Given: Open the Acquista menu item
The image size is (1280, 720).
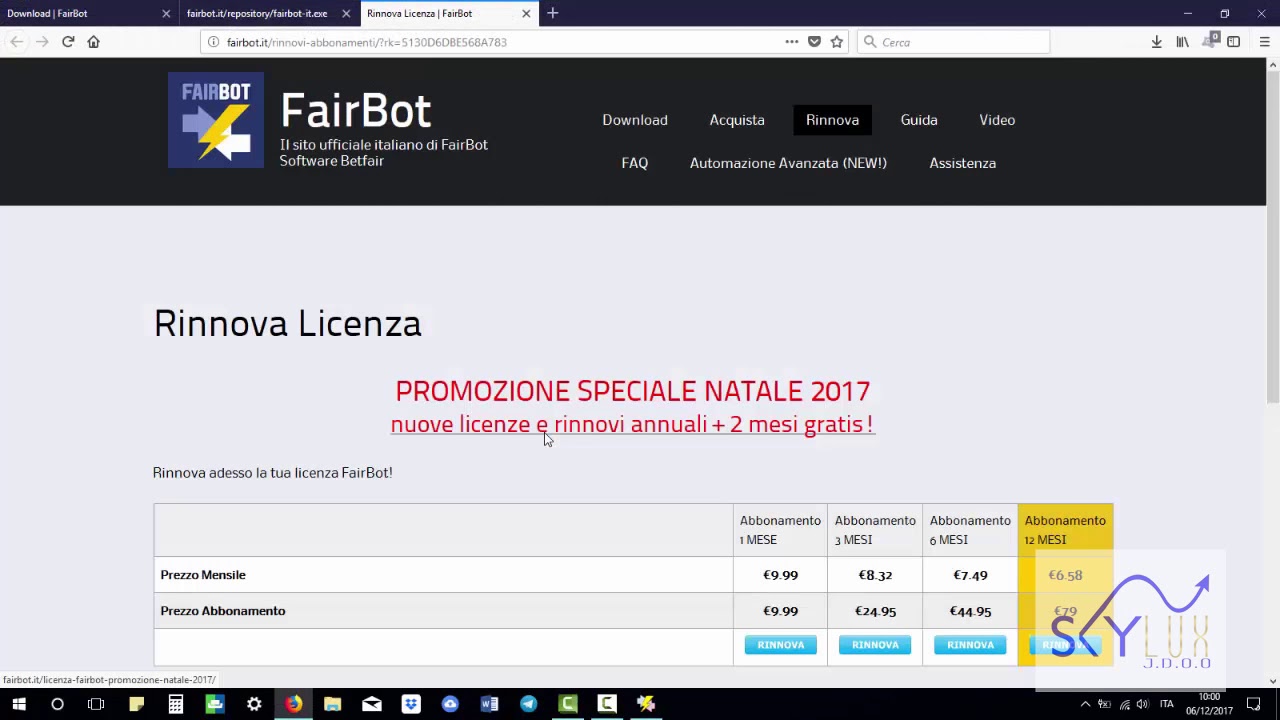Looking at the screenshot, I should (x=737, y=120).
